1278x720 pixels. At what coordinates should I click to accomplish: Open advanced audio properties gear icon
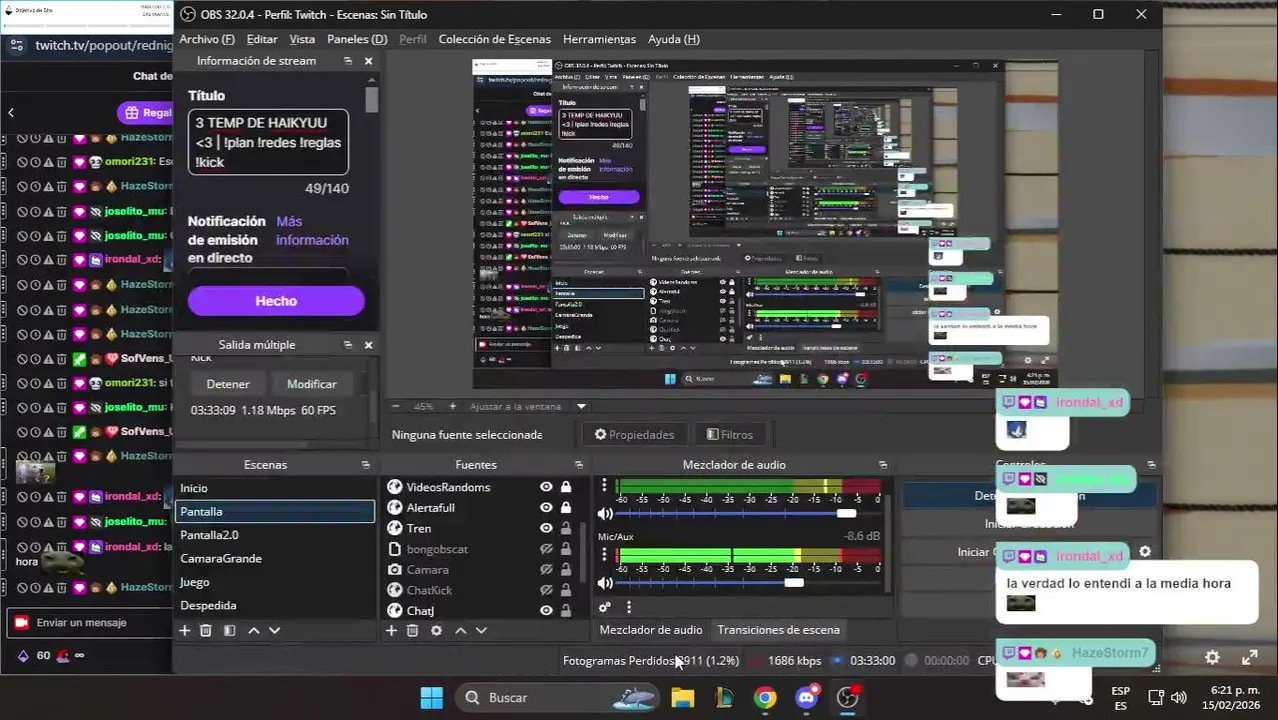pos(604,607)
